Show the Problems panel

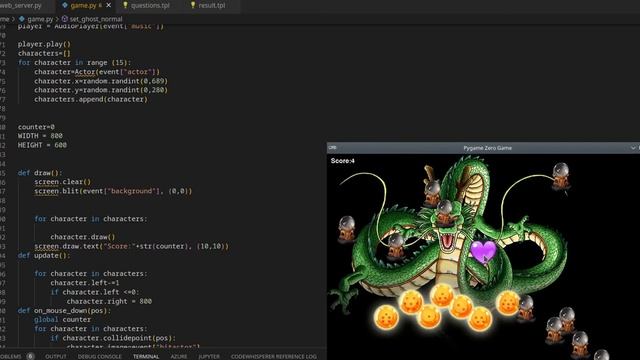tap(11, 356)
